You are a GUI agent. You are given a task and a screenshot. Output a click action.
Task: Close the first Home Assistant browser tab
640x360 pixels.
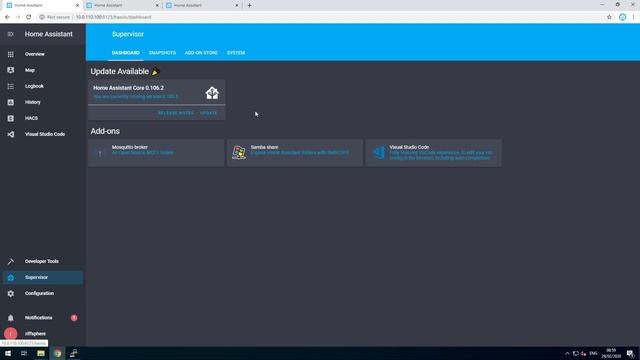pyautogui.click(x=77, y=5)
